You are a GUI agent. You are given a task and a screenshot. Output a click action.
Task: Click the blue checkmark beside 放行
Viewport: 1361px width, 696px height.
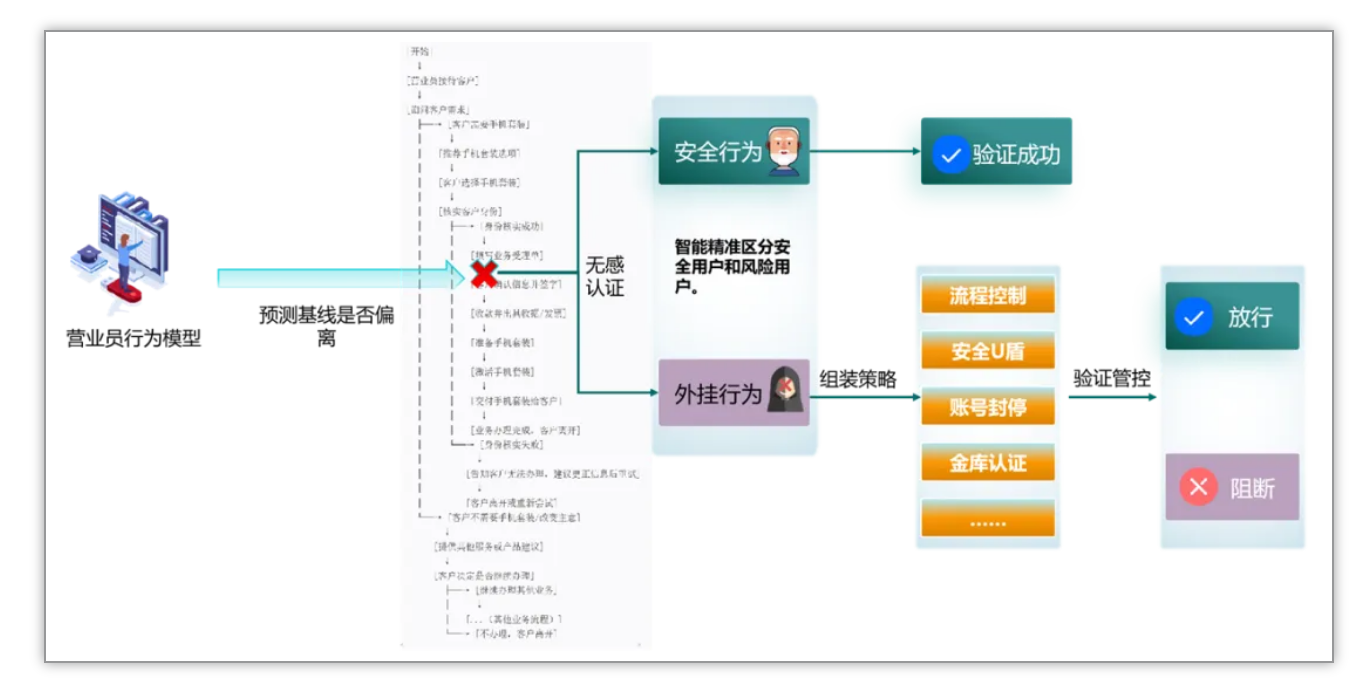pos(1191,318)
